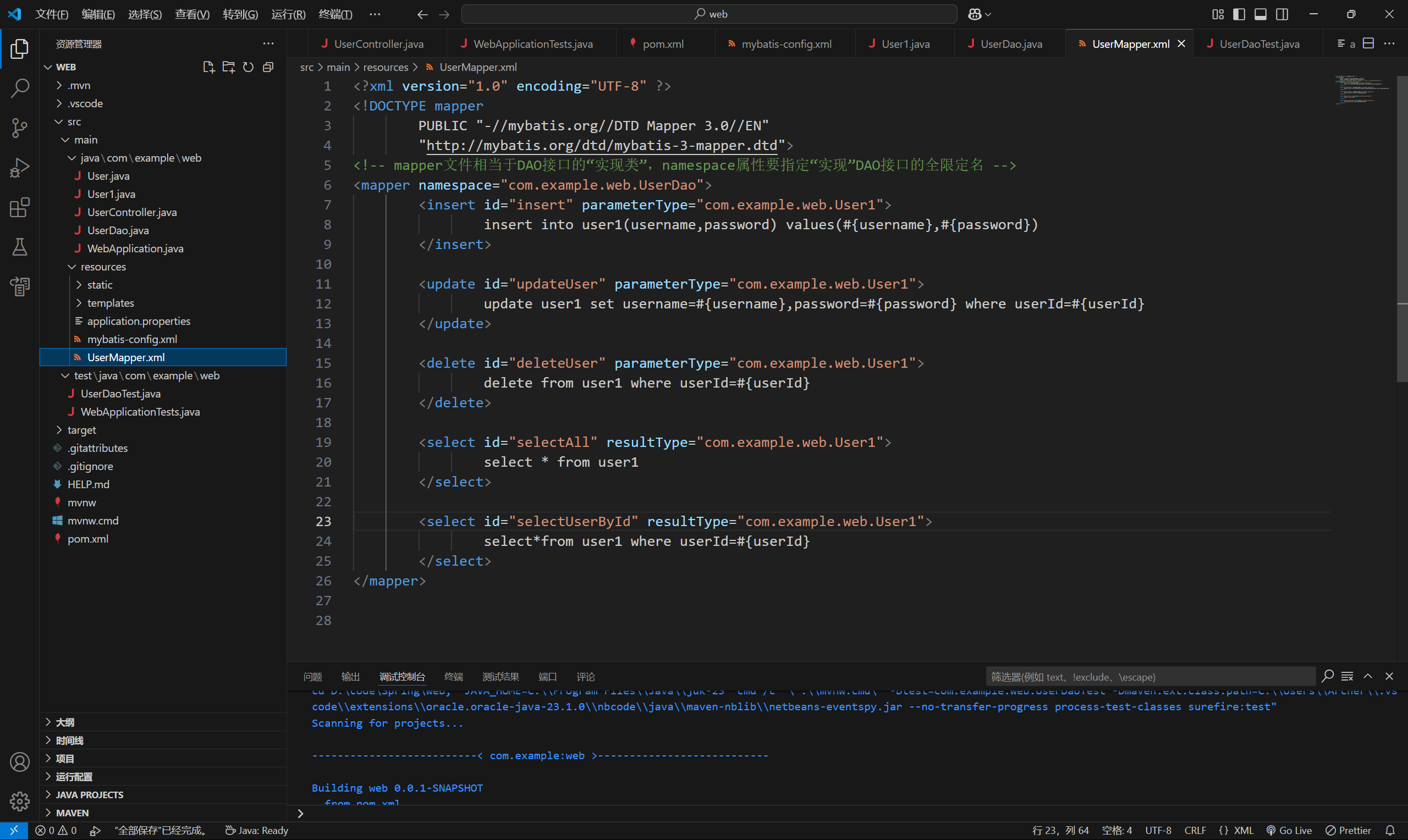Switch to the pom.xml editor tab
Screen dimensions: 1408x840
point(662,43)
